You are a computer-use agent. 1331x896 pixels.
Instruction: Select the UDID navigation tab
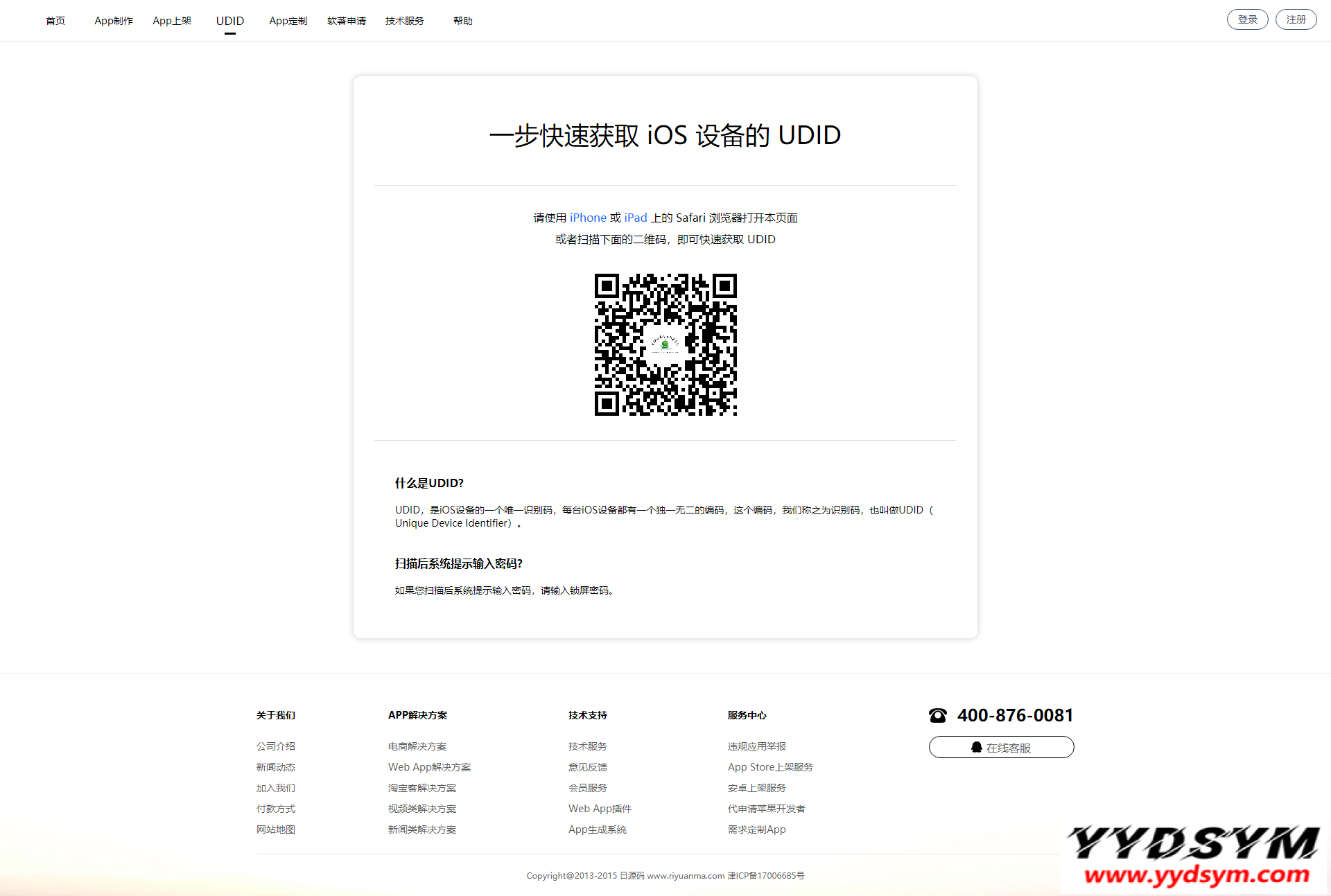[230, 21]
